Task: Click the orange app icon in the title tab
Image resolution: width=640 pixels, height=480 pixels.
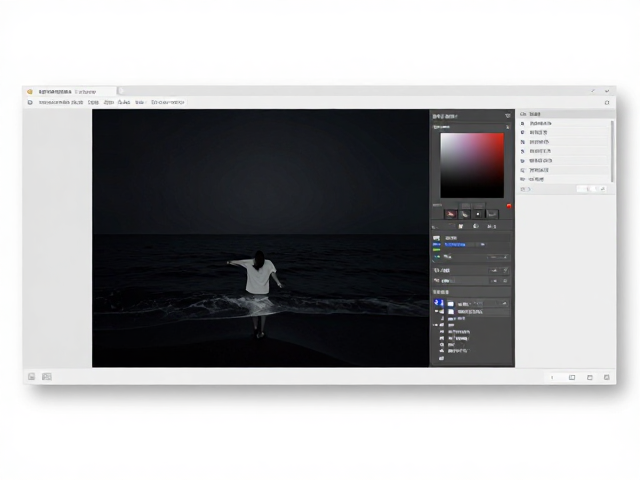Action: (x=30, y=92)
